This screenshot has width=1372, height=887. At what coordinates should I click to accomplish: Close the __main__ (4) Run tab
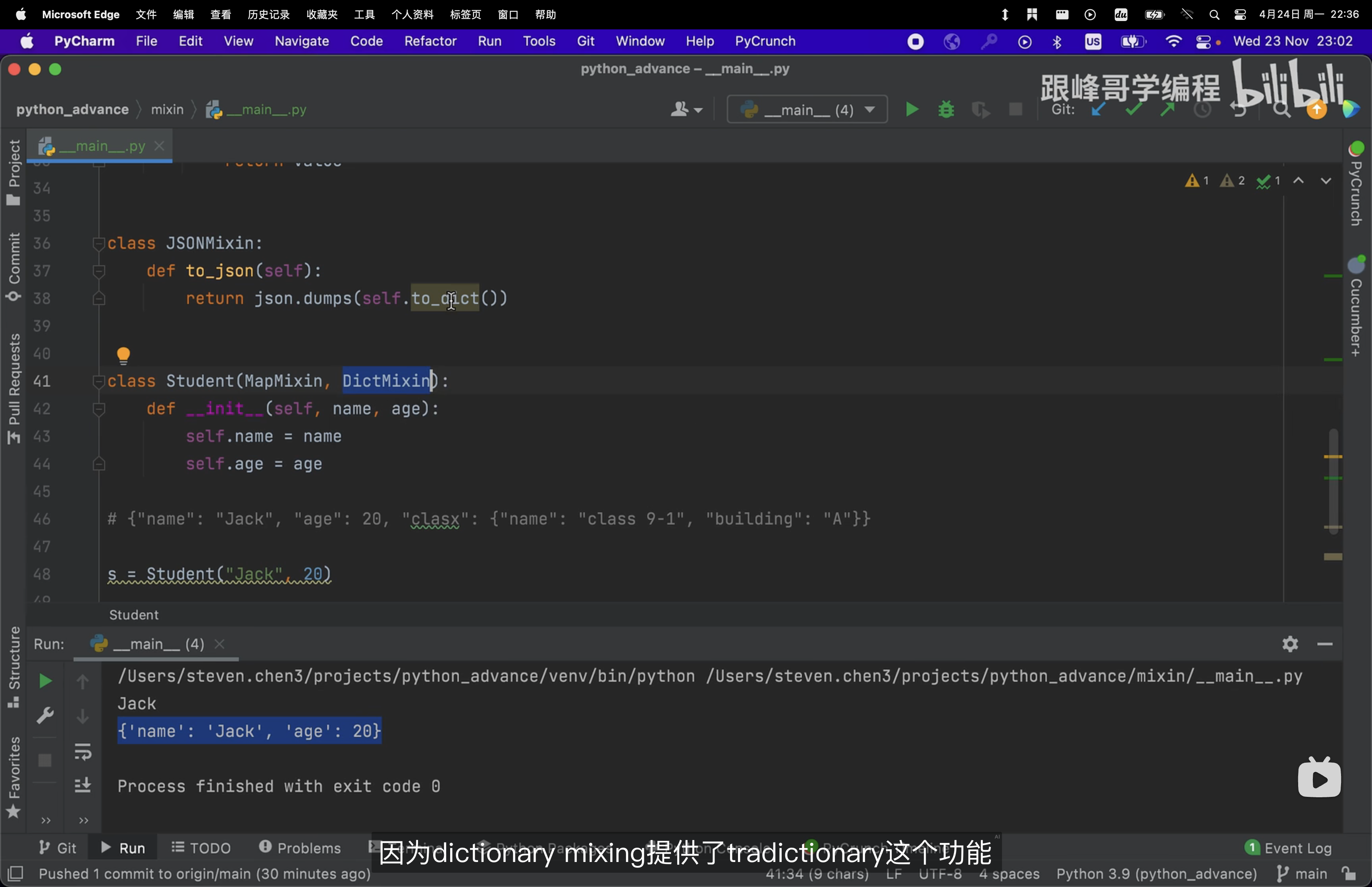coord(220,644)
